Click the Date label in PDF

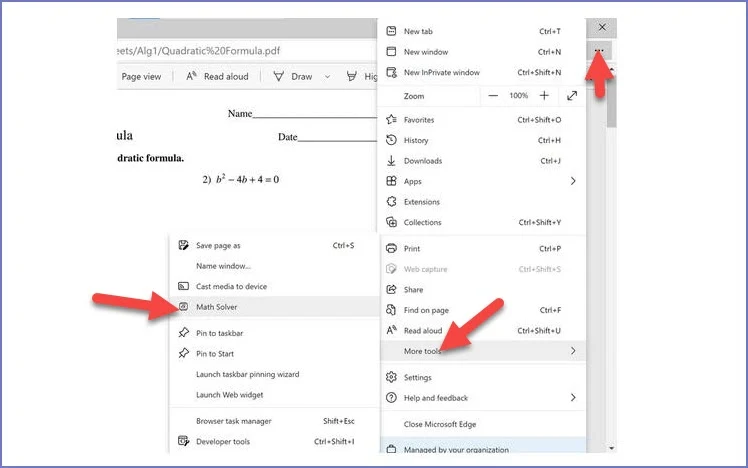[288, 137]
